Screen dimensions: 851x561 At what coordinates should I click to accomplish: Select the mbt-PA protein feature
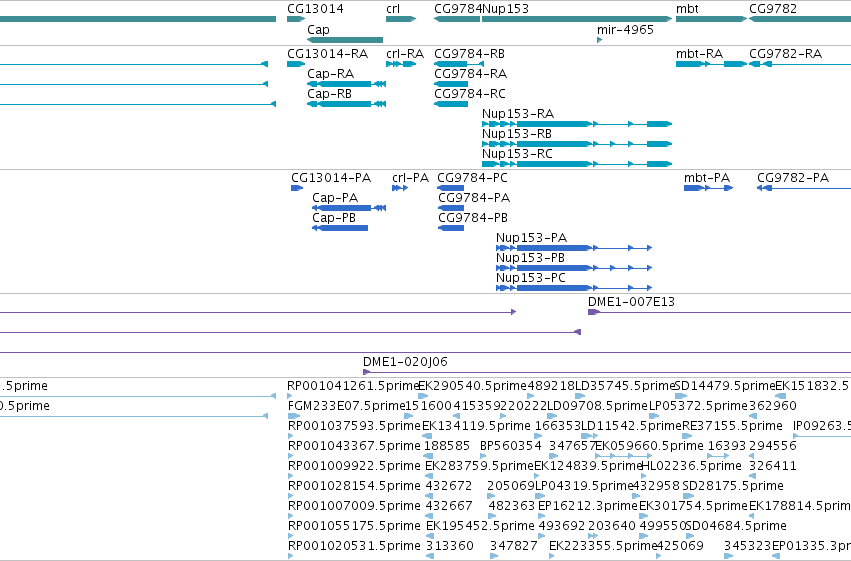tap(709, 188)
